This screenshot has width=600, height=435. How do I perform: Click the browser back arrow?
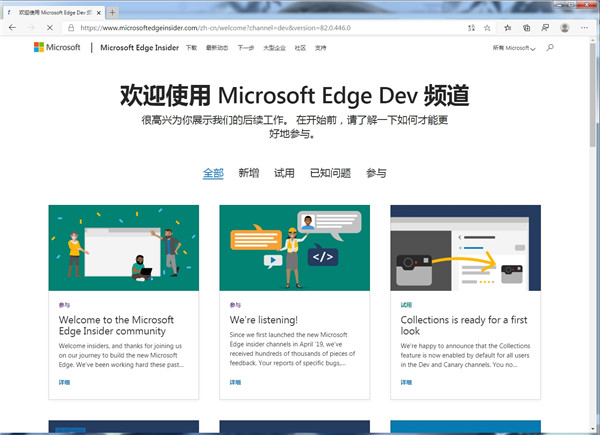tap(12, 28)
